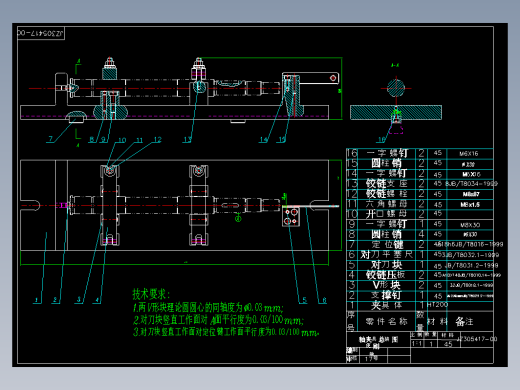
Task: Select technical requirement line 1 about V形块同轴度
Action: point(208,307)
